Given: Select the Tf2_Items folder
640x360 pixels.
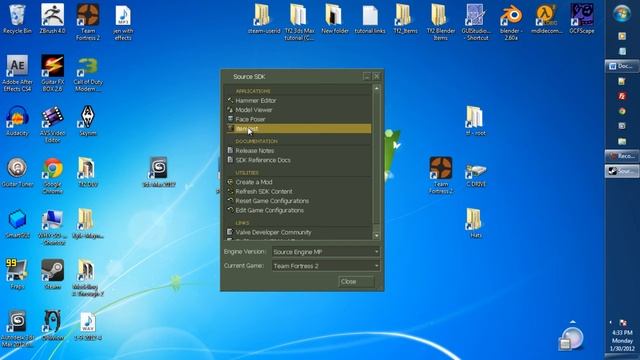Looking at the screenshot, I should click(x=405, y=20).
